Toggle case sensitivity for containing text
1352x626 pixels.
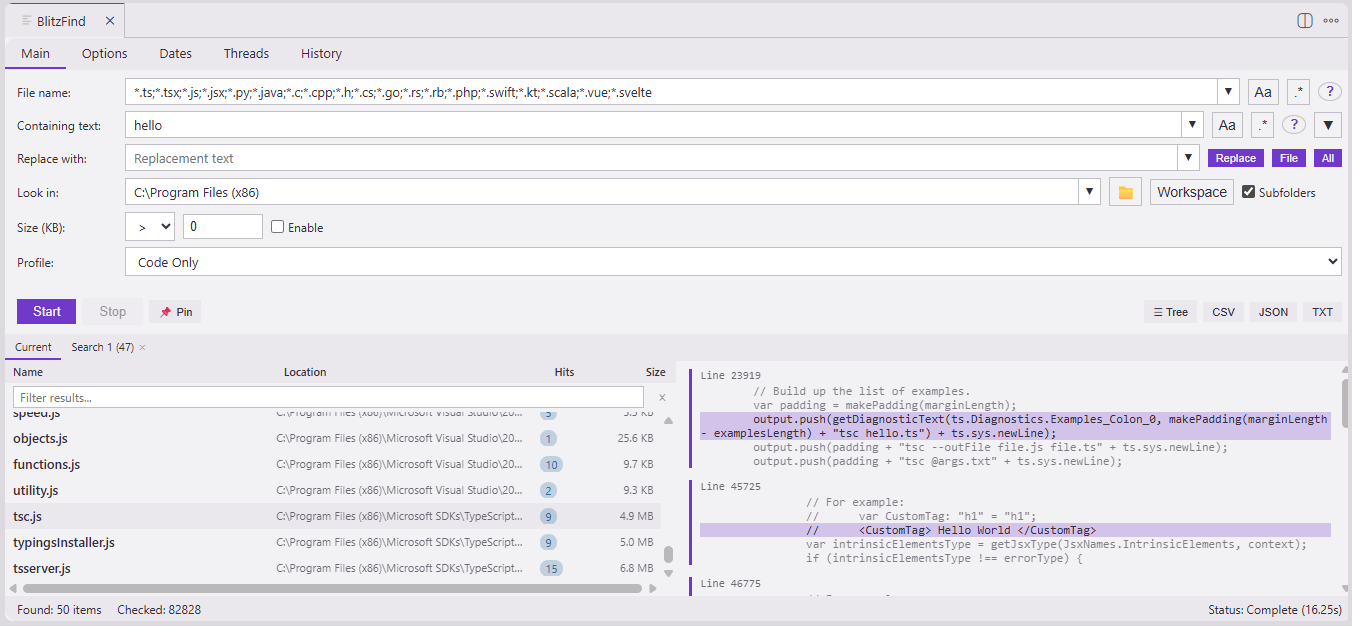click(1226, 124)
